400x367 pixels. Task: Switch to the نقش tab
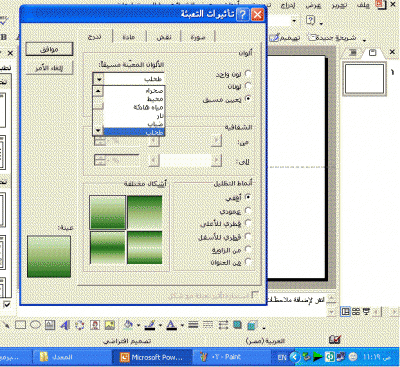pos(163,37)
